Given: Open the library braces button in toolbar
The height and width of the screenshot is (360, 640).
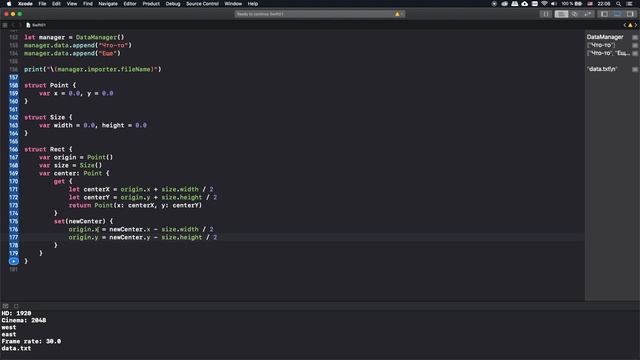Looking at the screenshot, I should pos(546,14).
